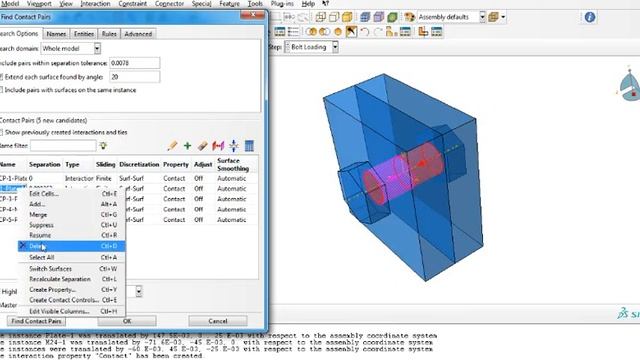Open the Plug-ins menu in the menu bar
This screenshot has height=360, width=640.
click(x=282, y=4)
